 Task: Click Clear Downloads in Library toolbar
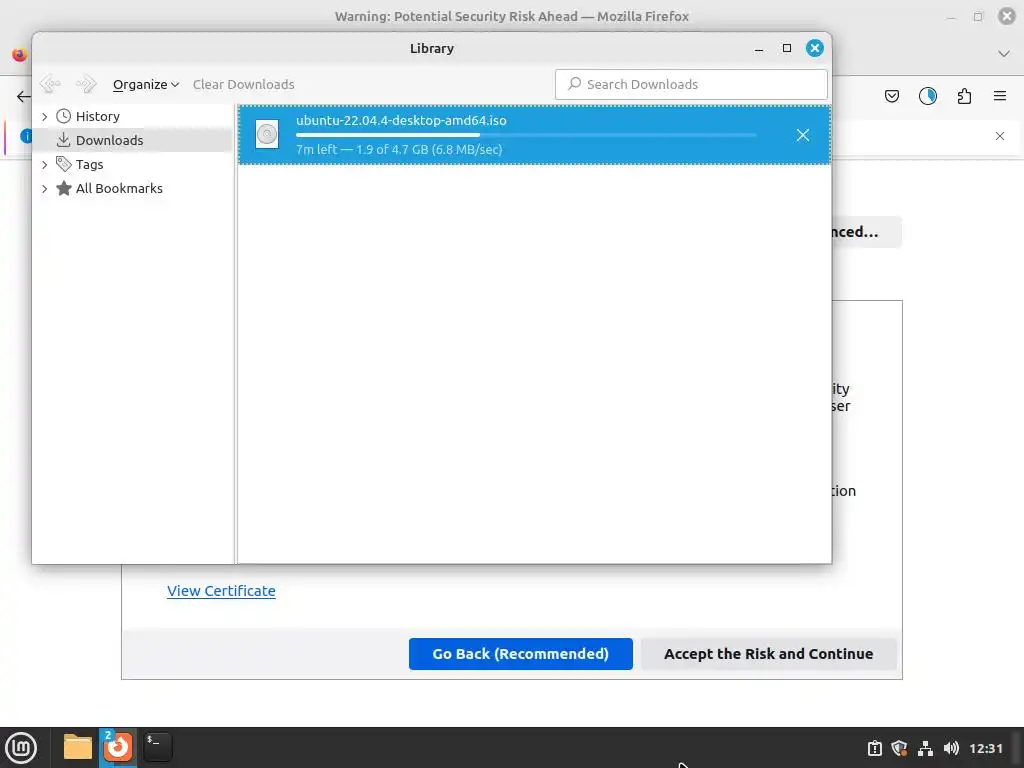click(x=244, y=84)
